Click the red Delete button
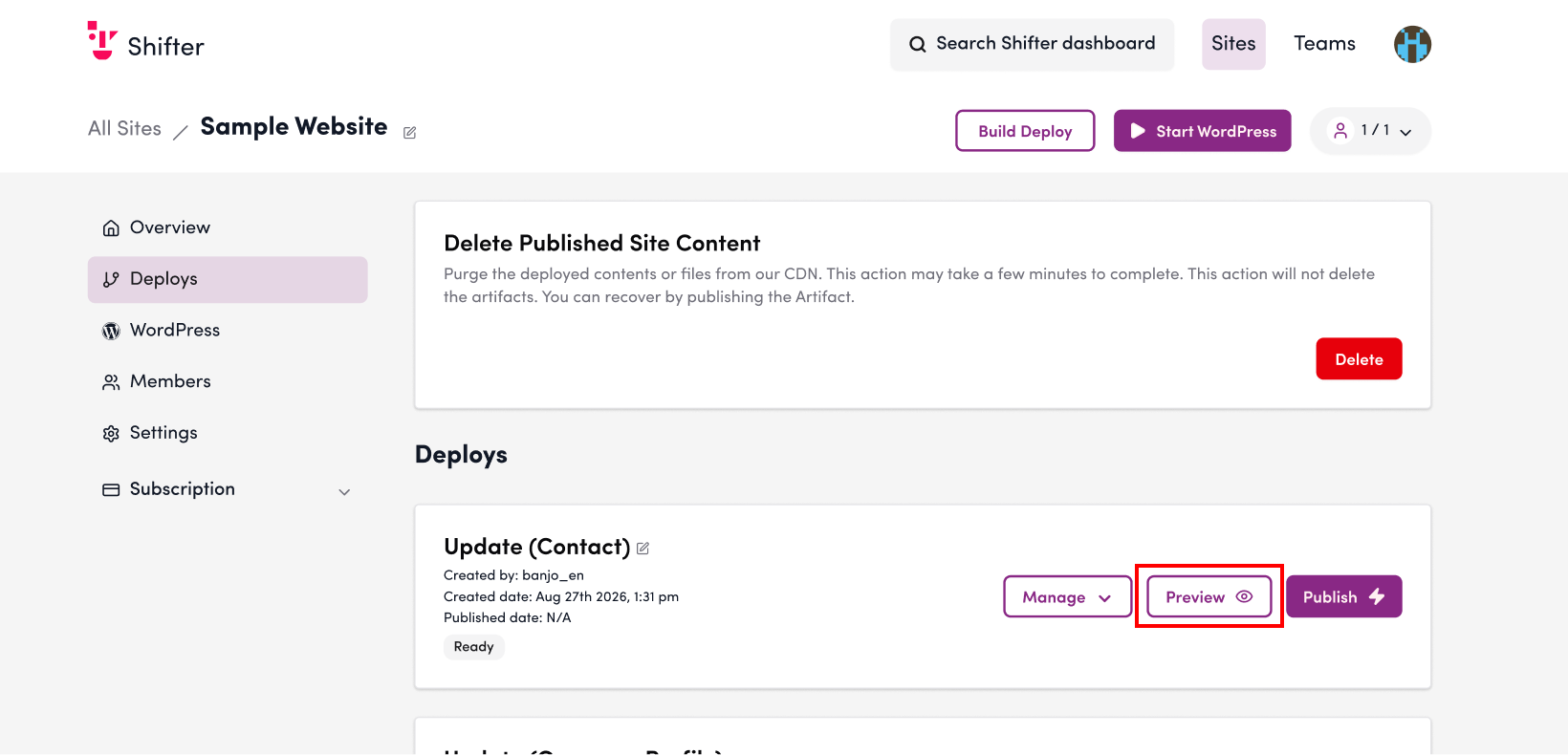This screenshot has height=755, width=1568. pos(1359,359)
